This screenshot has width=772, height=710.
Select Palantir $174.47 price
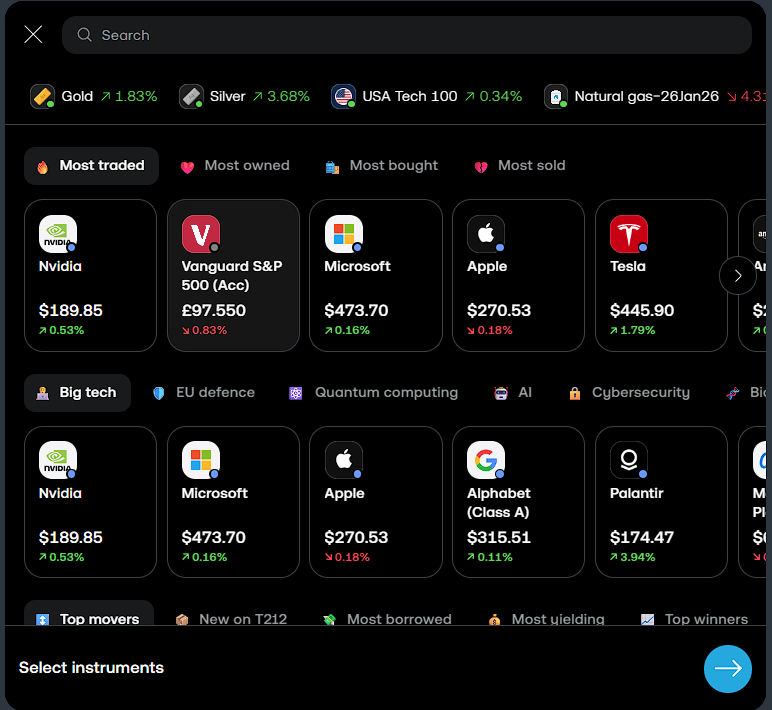click(642, 537)
